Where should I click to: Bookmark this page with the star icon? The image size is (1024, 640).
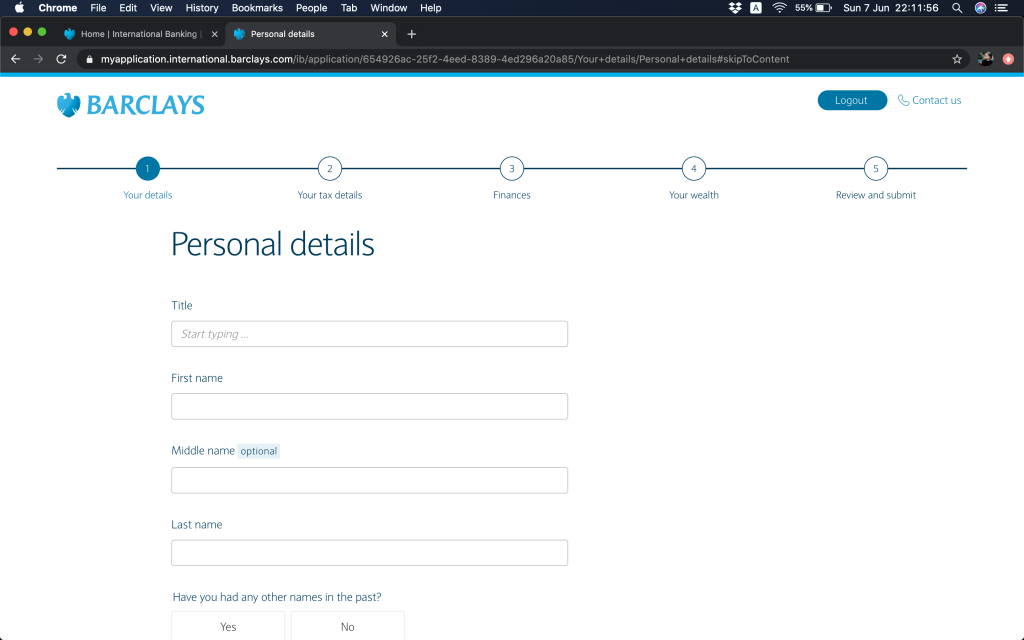click(x=957, y=59)
